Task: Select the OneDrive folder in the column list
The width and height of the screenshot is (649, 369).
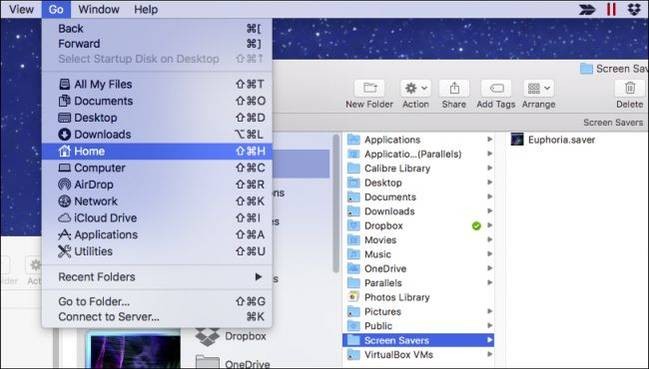Action: [418, 268]
